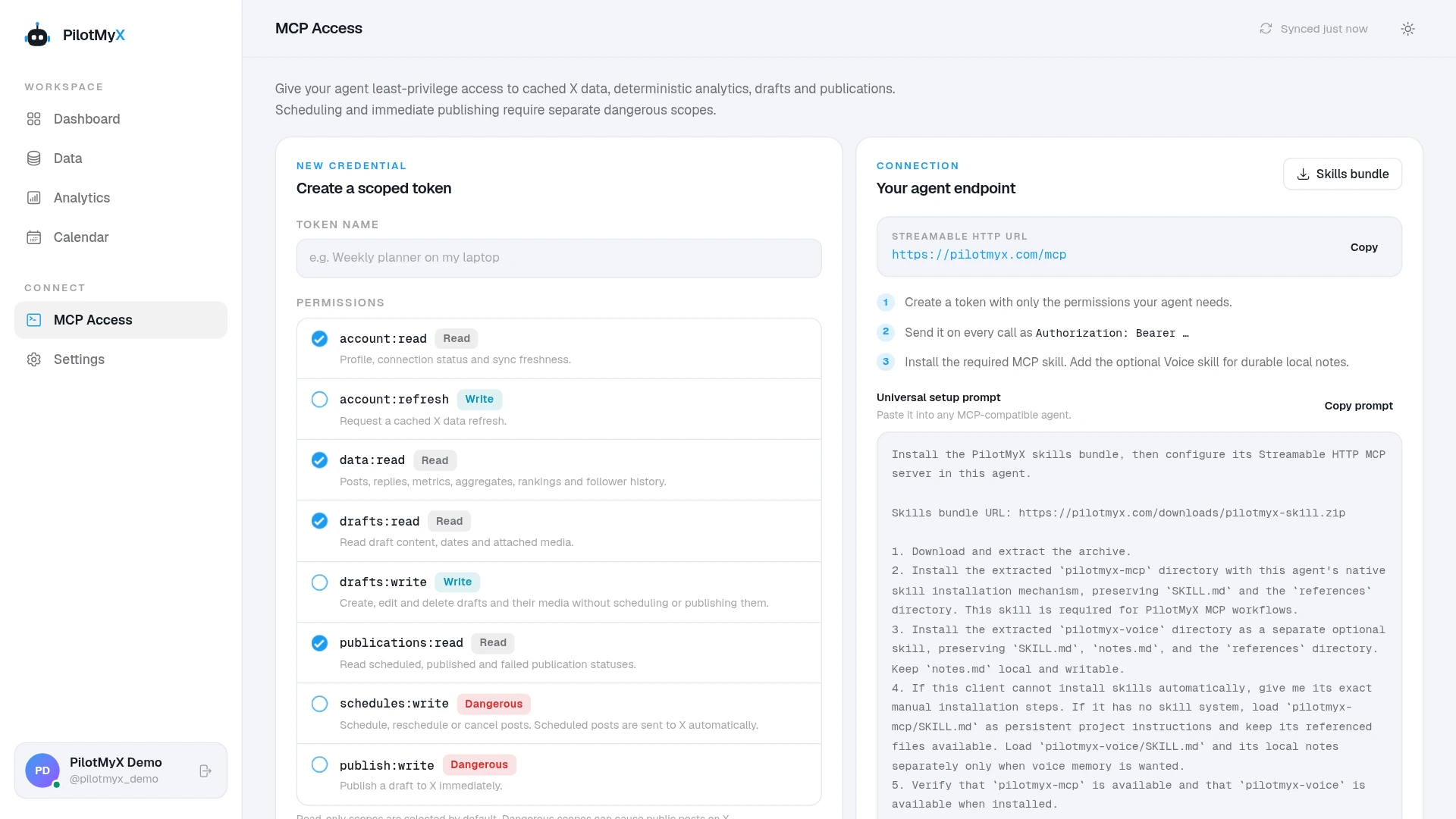Go to the Data section

point(121,158)
